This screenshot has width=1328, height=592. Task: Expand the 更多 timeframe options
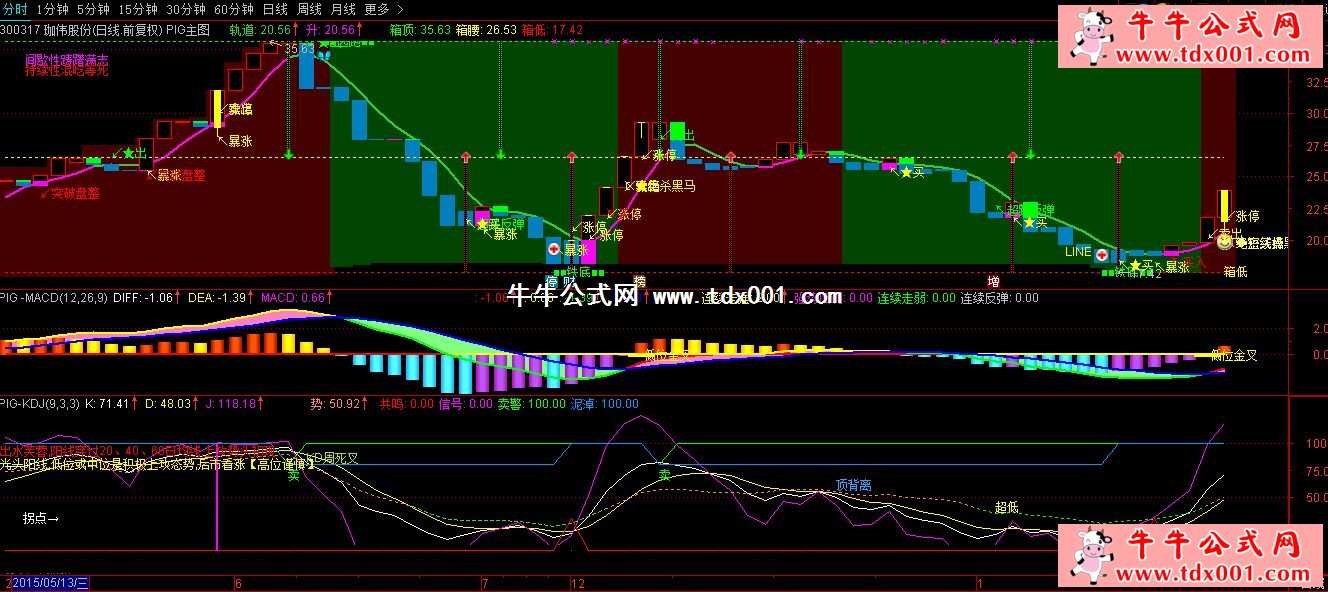(x=376, y=9)
